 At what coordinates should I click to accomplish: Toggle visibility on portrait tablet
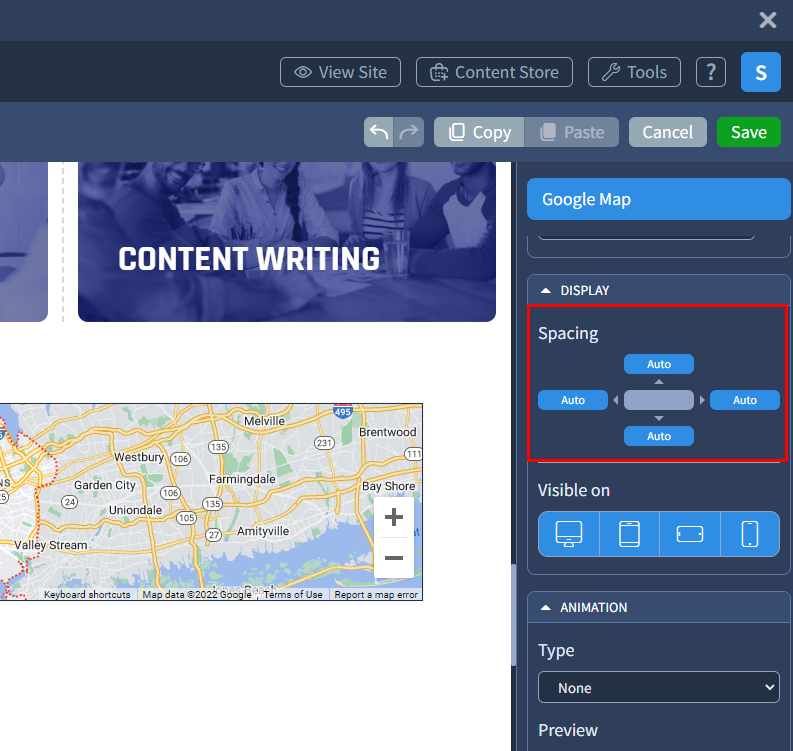pyautogui.click(x=629, y=534)
